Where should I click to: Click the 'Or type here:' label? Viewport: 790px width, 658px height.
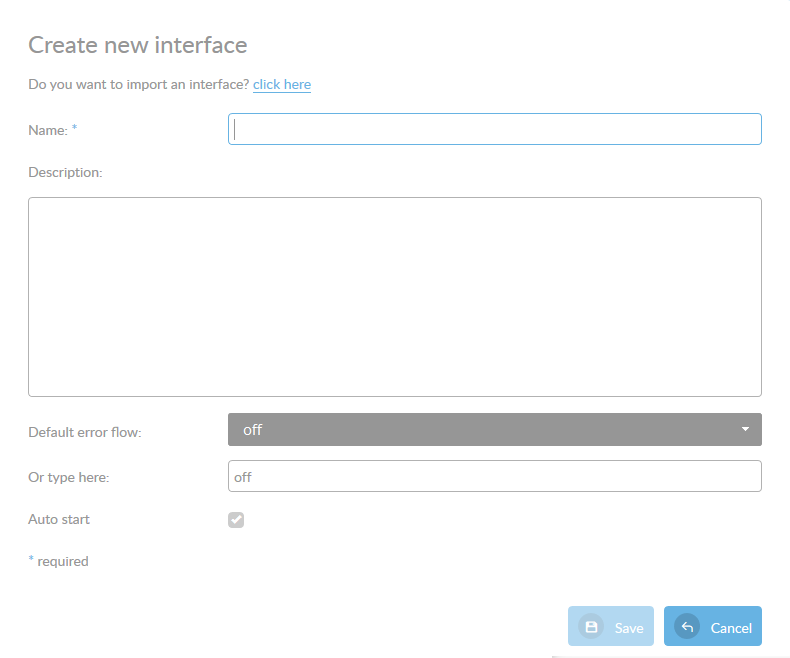click(x=68, y=477)
